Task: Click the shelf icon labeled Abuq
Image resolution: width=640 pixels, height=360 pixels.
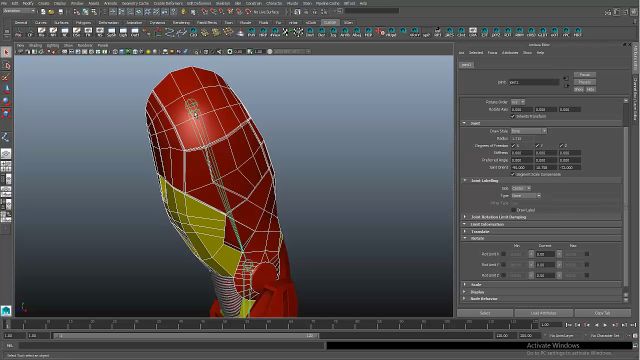Action: click(357, 32)
